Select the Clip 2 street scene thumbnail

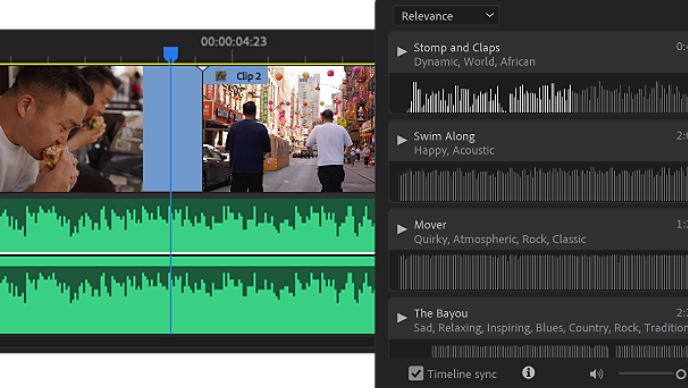[x=289, y=129]
